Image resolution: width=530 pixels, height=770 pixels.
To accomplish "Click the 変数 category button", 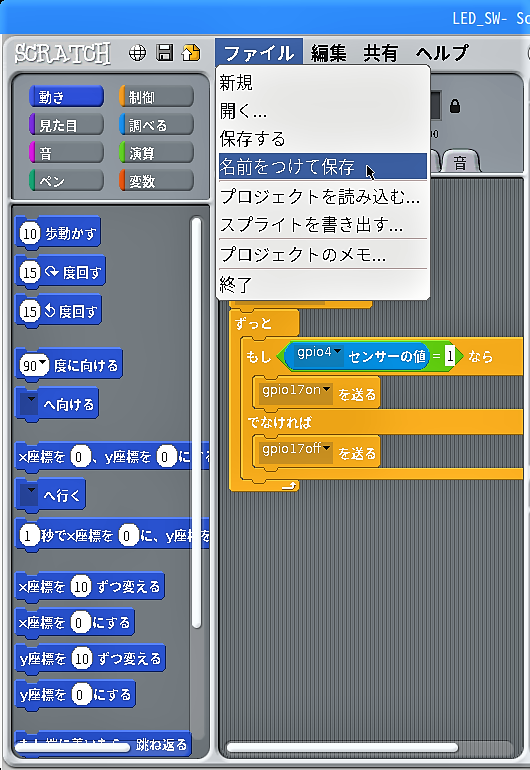I will pyautogui.click(x=156, y=181).
